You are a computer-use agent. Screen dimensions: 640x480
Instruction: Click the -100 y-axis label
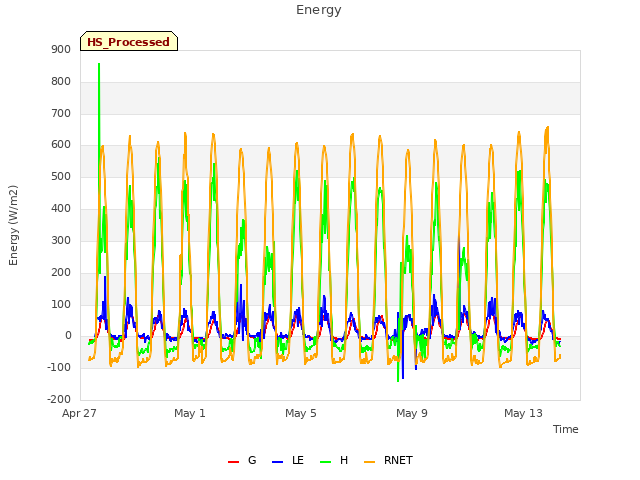click(59, 367)
